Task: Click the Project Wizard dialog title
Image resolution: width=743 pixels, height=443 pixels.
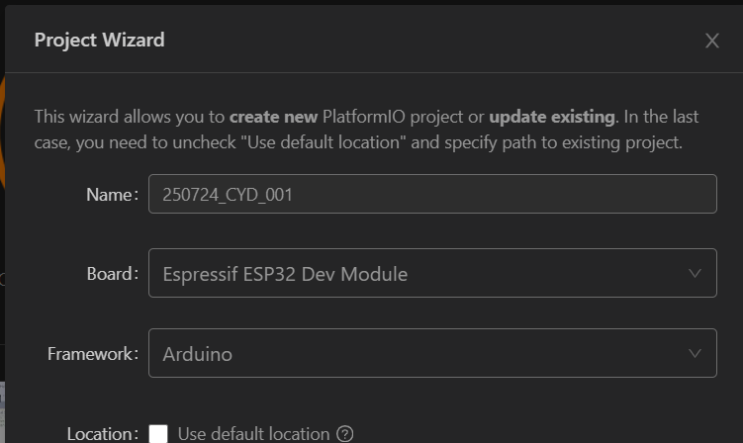Action: pyautogui.click(x=99, y=40)
